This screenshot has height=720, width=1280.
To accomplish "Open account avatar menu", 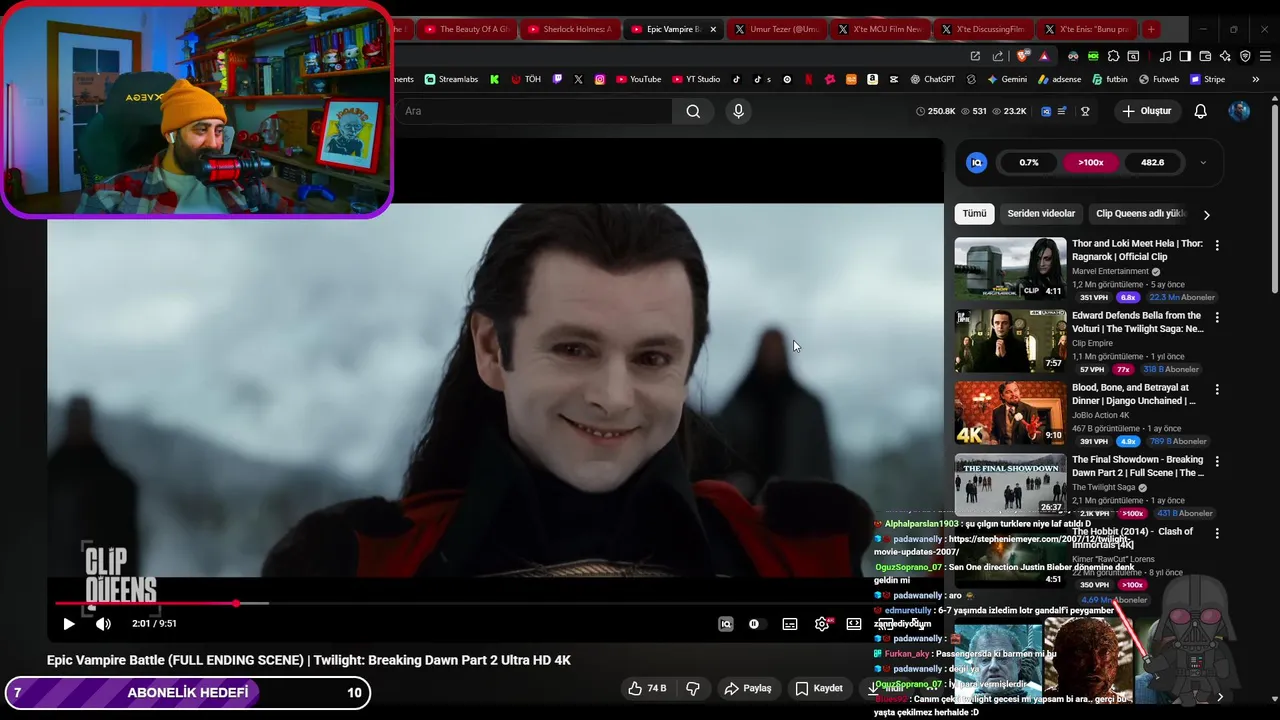I will (1239, 111).
